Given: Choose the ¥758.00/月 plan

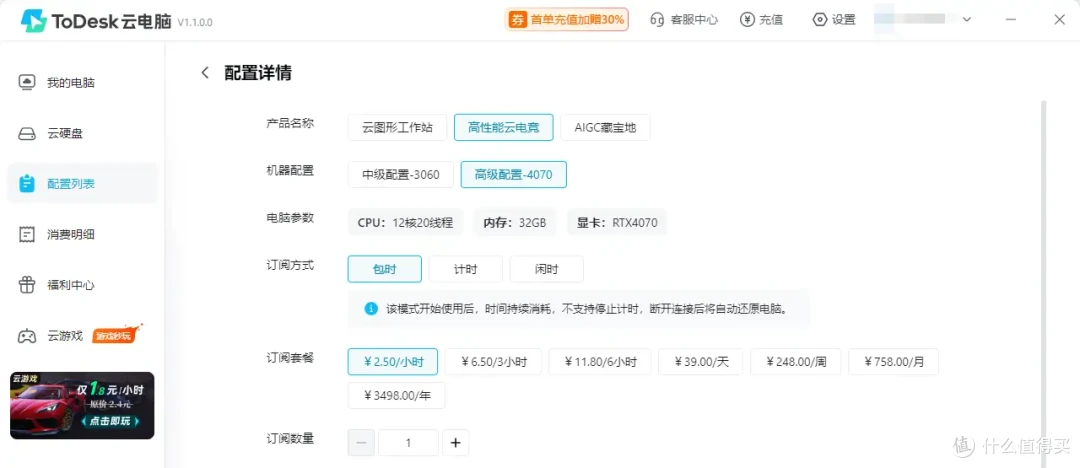Looking at the screenshot, I should click(893, 362).
